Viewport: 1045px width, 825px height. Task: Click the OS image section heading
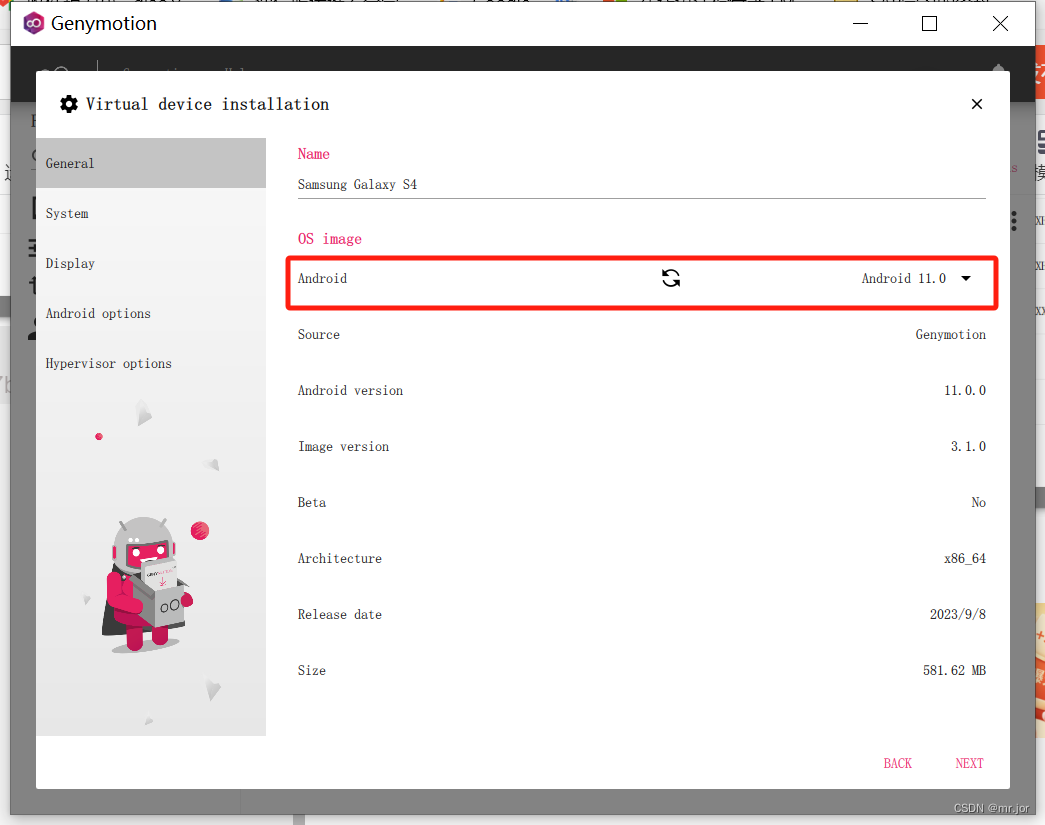(329, 239)
